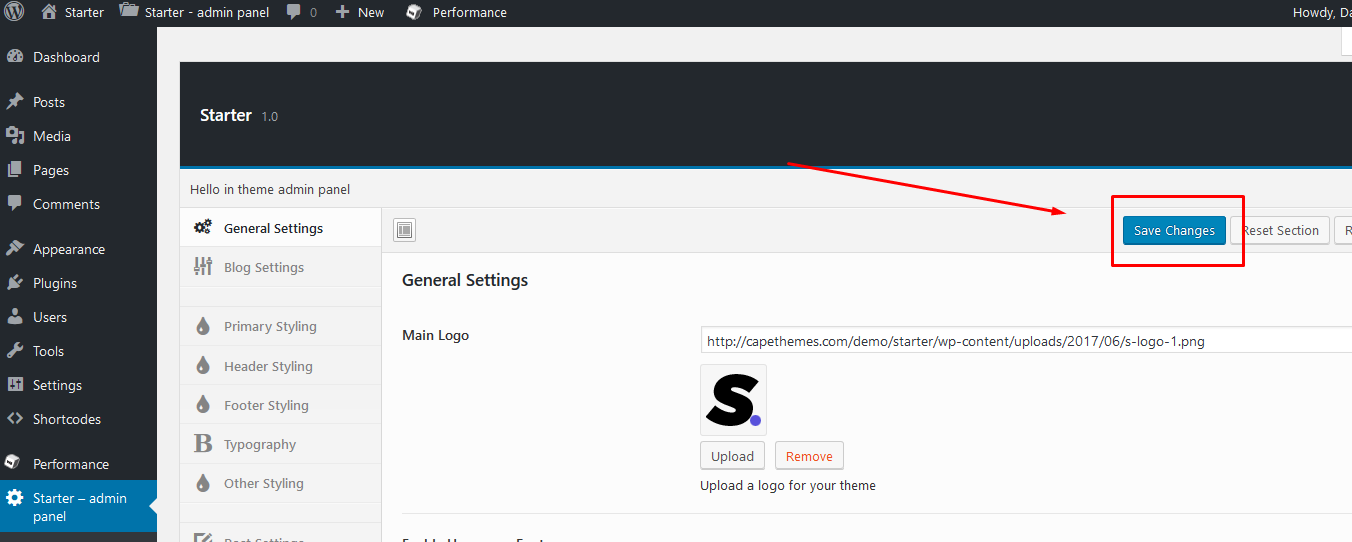The height and width of the screenshot is (542, 1352).
Task: Click the Save Changes button
Action: click(1174, 230)
